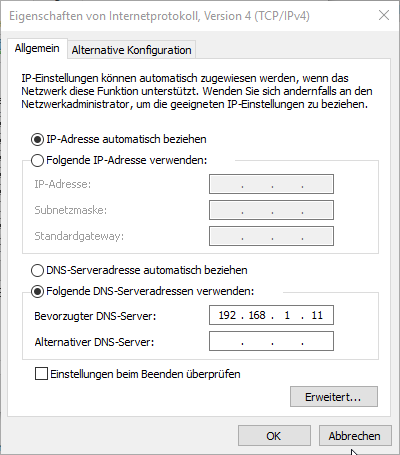Image resolution: width=400 pixels, height=455 pixels.
Task: Click second octet 168 of preferred DNS
Action: tap(257, 315)
